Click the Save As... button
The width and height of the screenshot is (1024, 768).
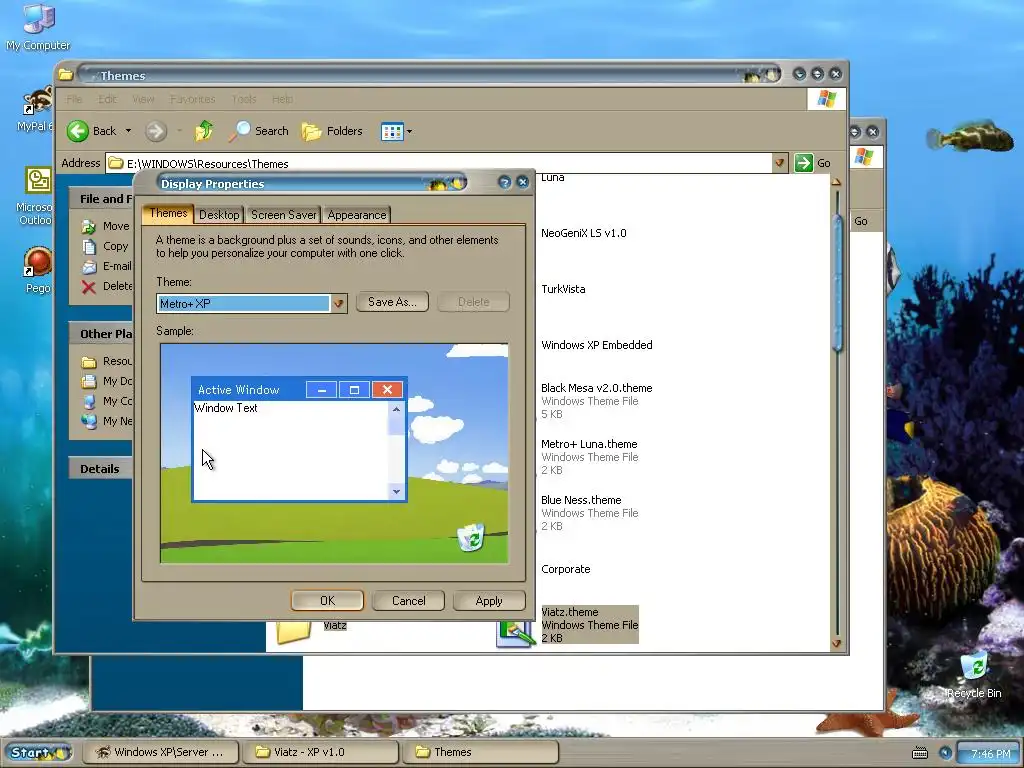(x=392, y=302)
